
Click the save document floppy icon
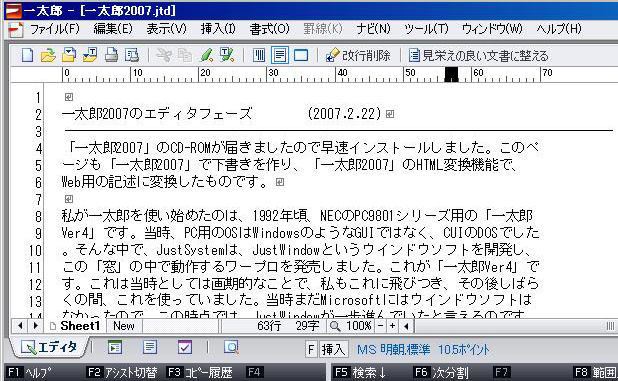coord(69,55)
